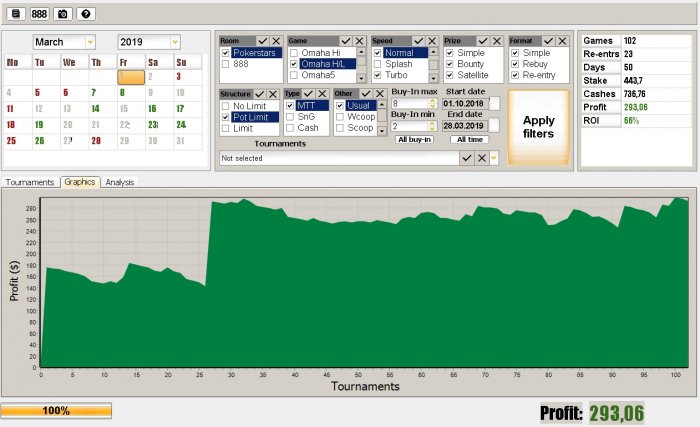700x427 pixels.
Task: Select all Room entries with checkmark icon
Action: pos(263,41)
